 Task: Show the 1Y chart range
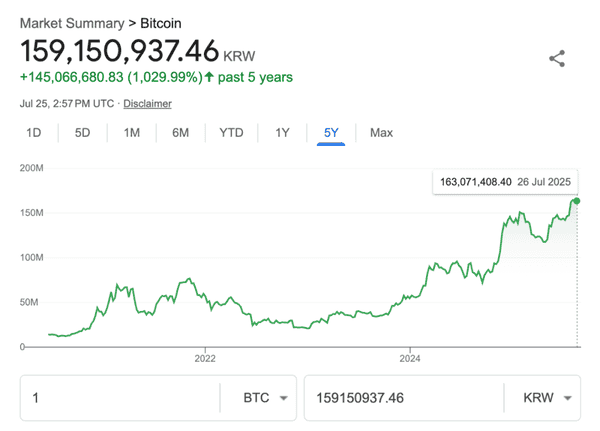pyautogui.click(x=282, y=133)
